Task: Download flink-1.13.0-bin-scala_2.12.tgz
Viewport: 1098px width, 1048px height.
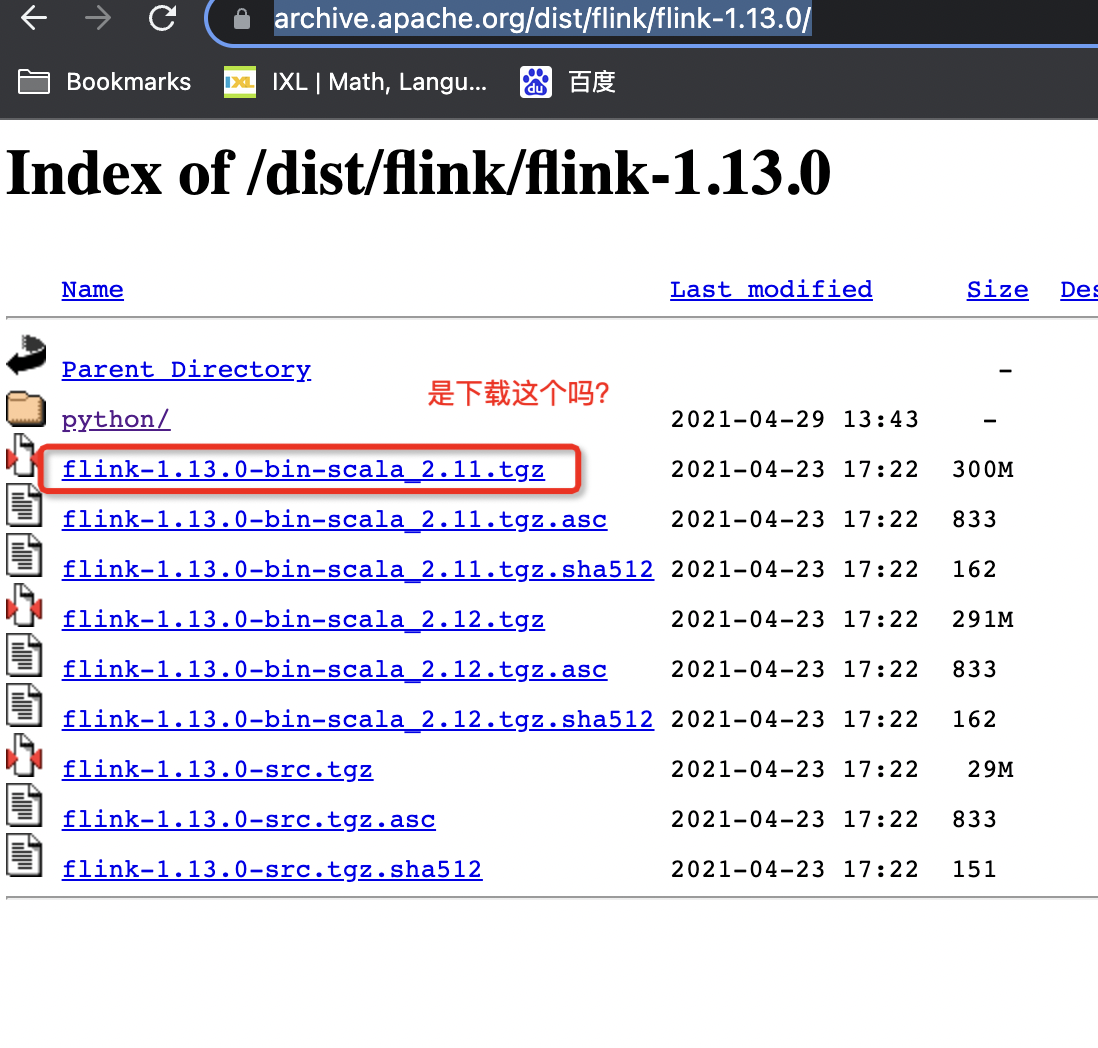Action: tap(303, 620)
